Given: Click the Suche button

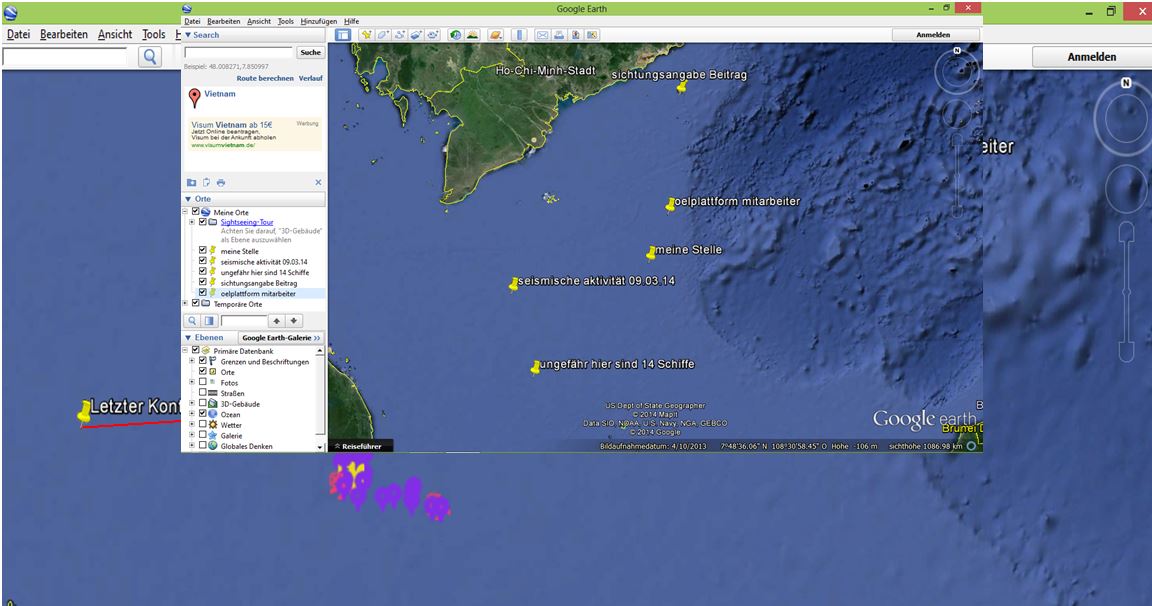Looking at the screenshot, I should click(310, 52).
